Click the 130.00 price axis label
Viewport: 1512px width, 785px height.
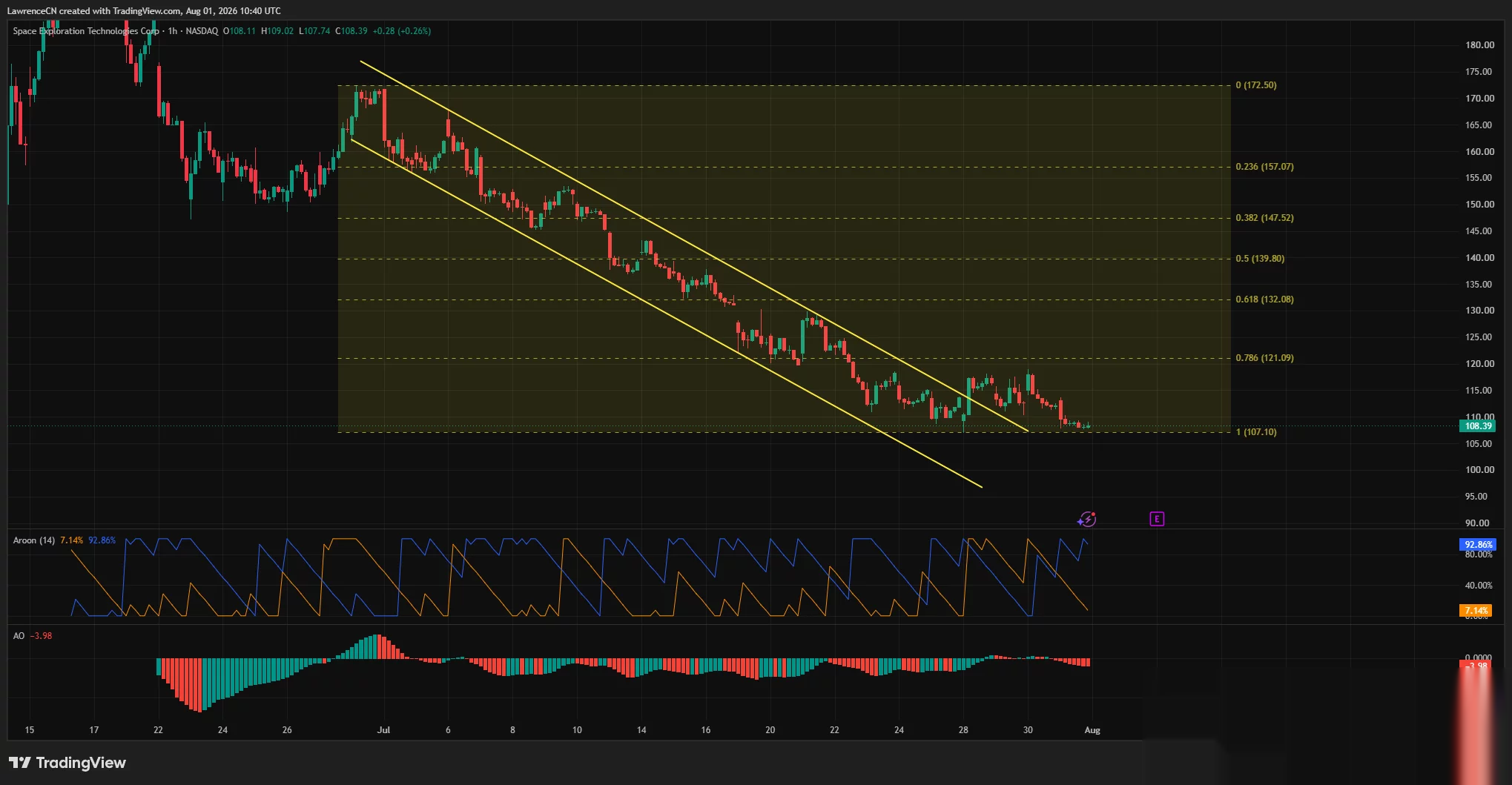(1479, 311)
